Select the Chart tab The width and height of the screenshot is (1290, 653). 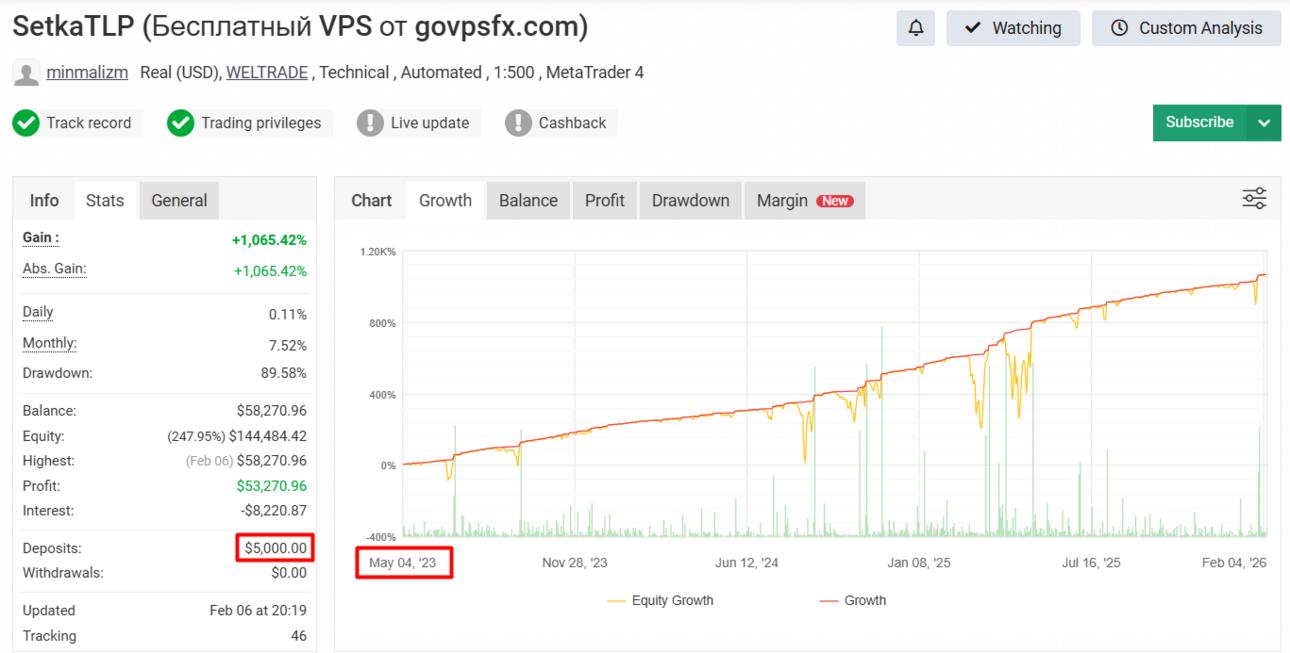(x=371, y=200)
